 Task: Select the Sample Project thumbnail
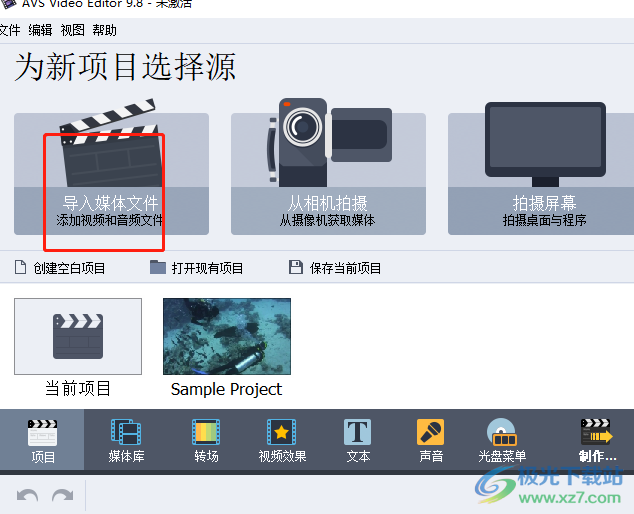click(x=227, y=336)
